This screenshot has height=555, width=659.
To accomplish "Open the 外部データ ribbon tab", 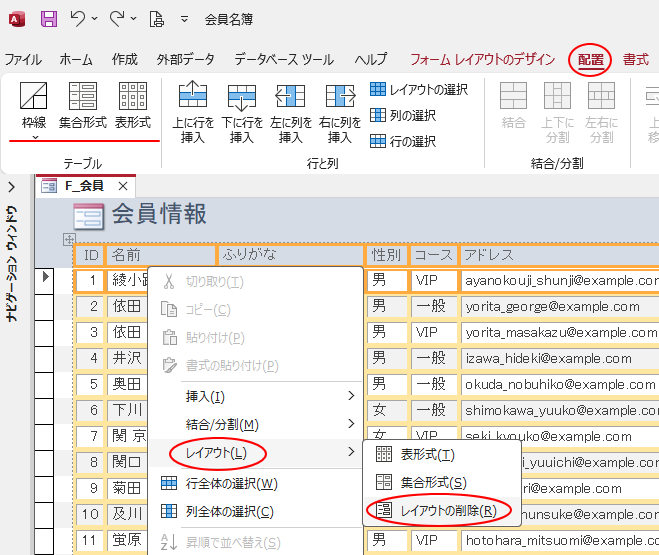I will 185,60.
